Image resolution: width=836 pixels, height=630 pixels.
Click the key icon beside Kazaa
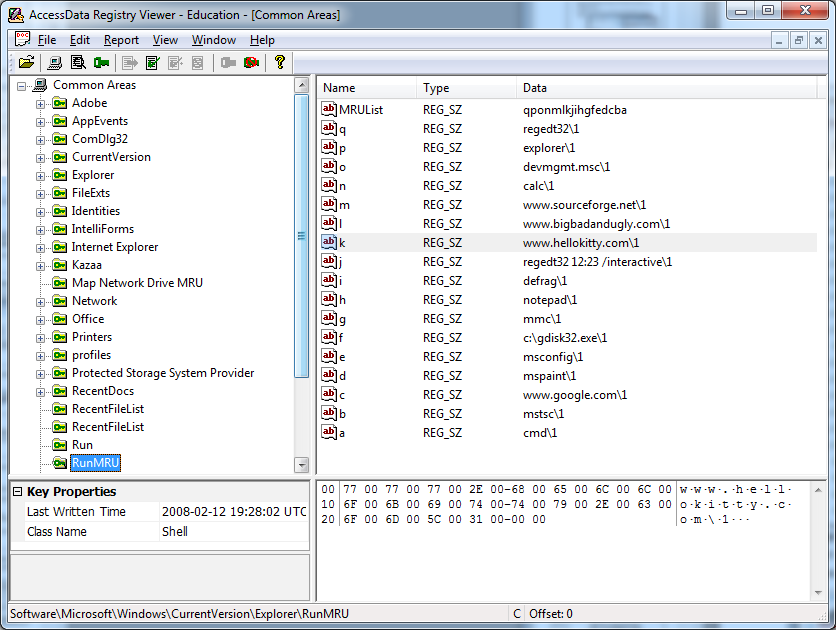click(x=60, y=265)
